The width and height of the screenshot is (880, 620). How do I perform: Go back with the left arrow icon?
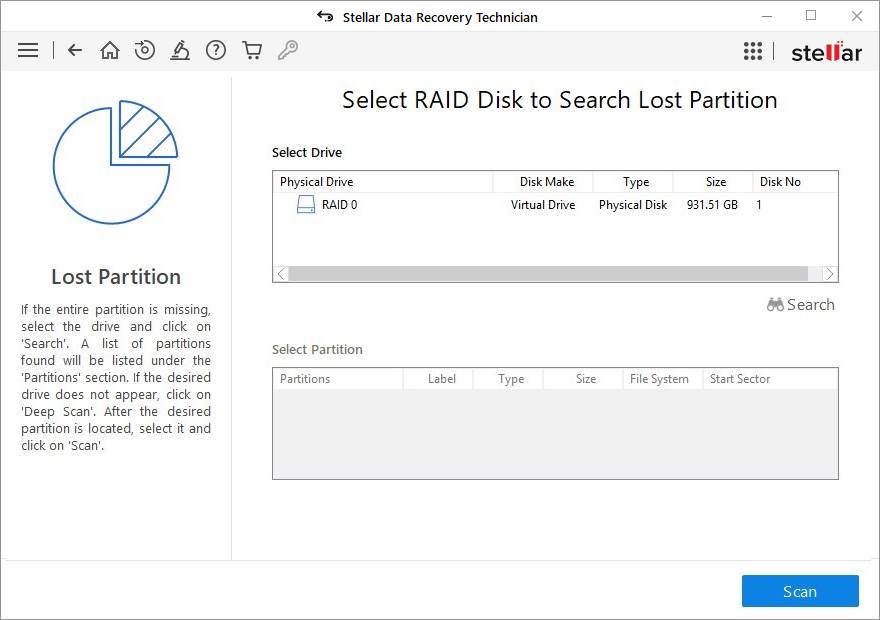75,50
